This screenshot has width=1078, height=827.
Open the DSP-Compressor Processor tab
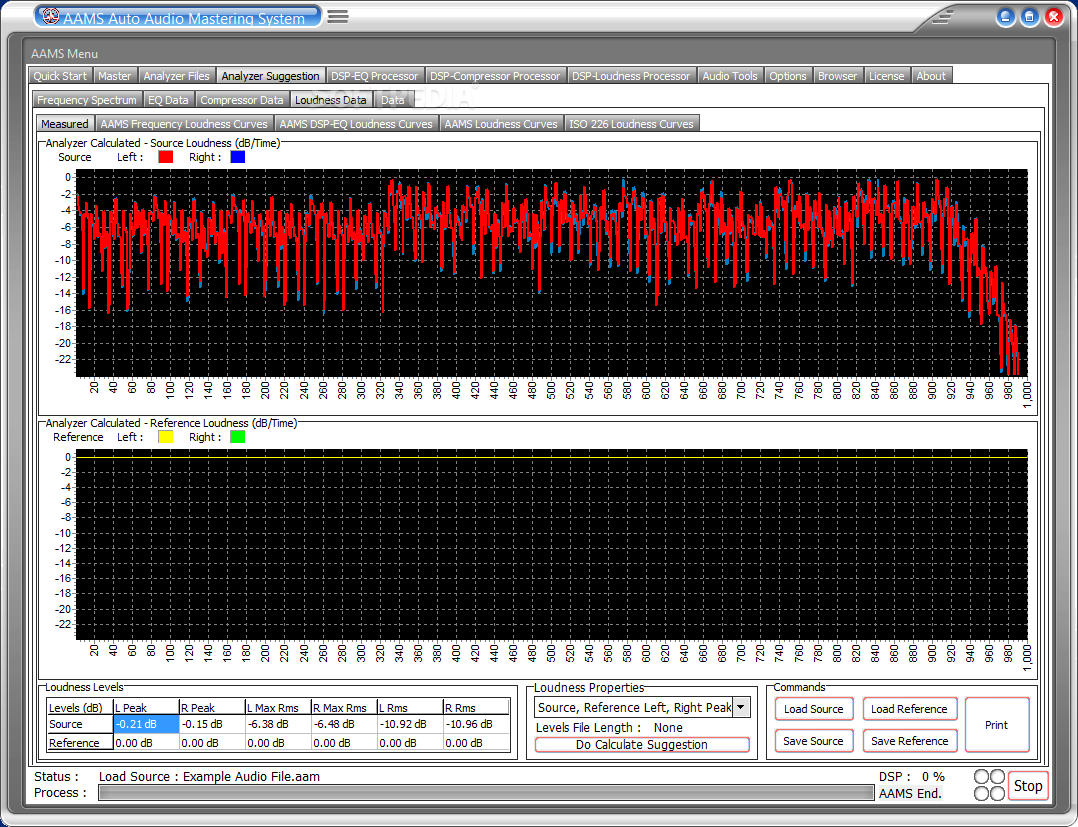click(x=495, y=76)
